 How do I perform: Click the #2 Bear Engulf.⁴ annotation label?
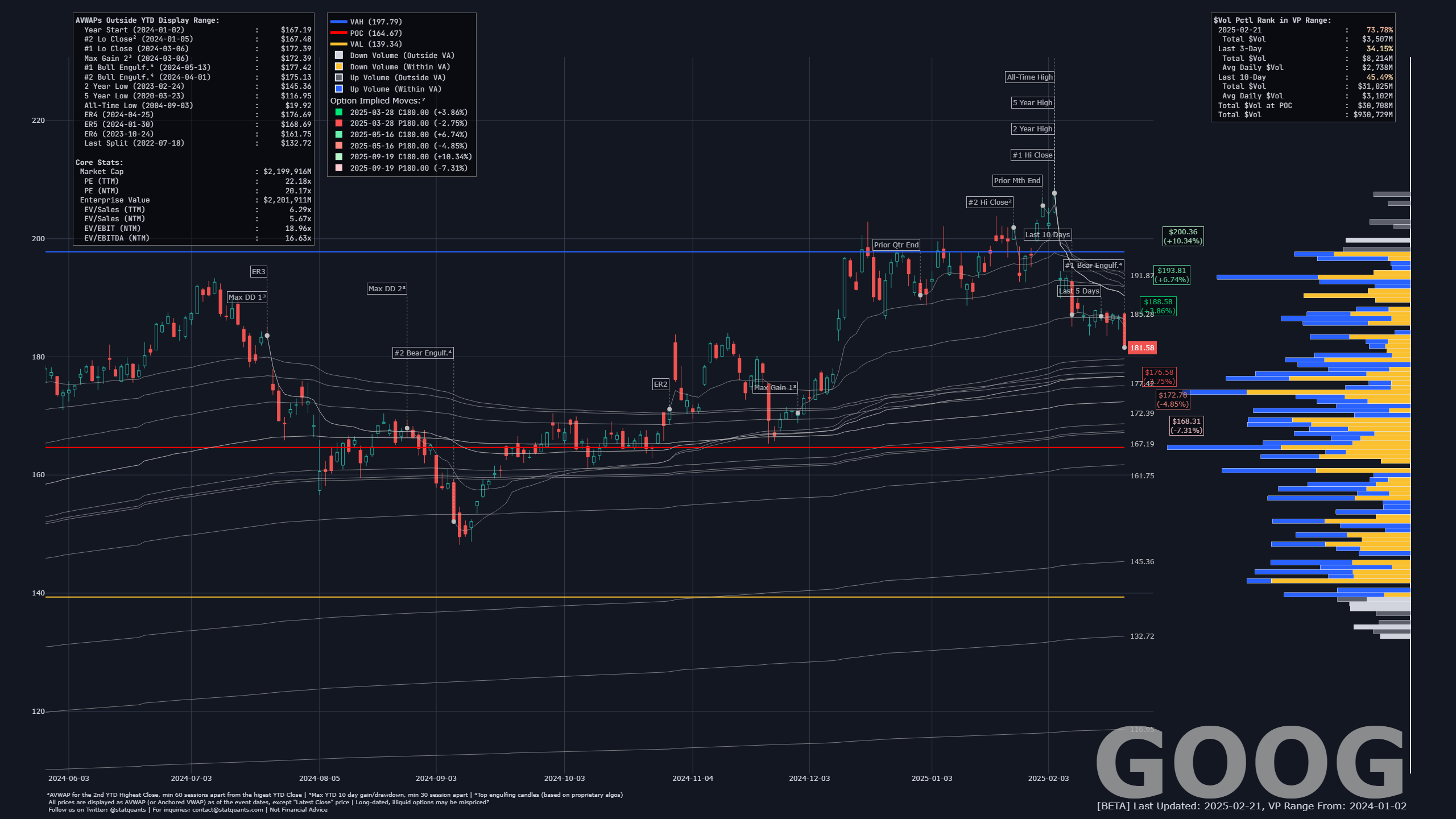click(x=423, y=353)
